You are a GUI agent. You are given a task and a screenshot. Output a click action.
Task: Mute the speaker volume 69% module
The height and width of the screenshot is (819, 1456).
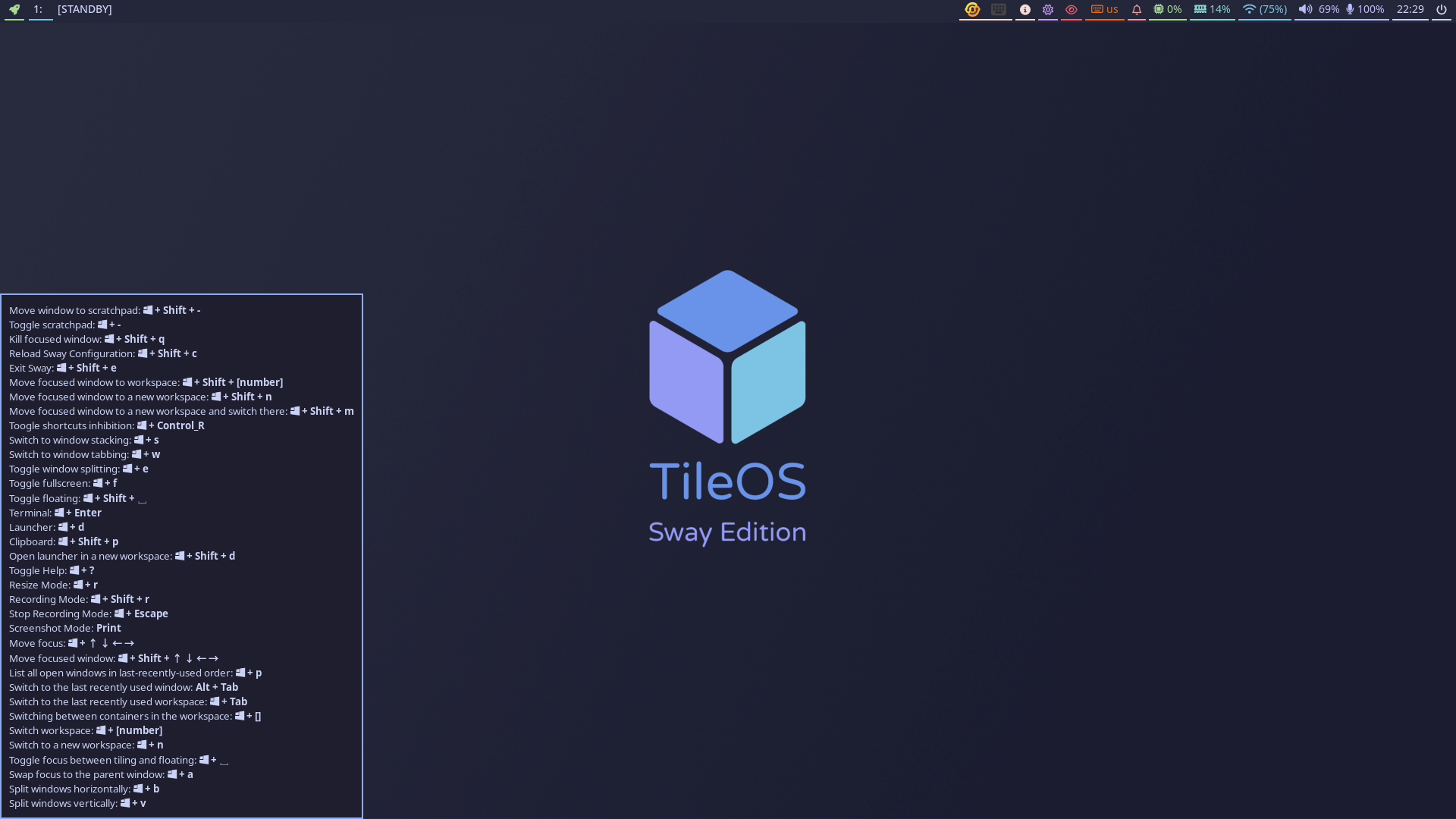pyautogui.click(x=1319, y=9)
